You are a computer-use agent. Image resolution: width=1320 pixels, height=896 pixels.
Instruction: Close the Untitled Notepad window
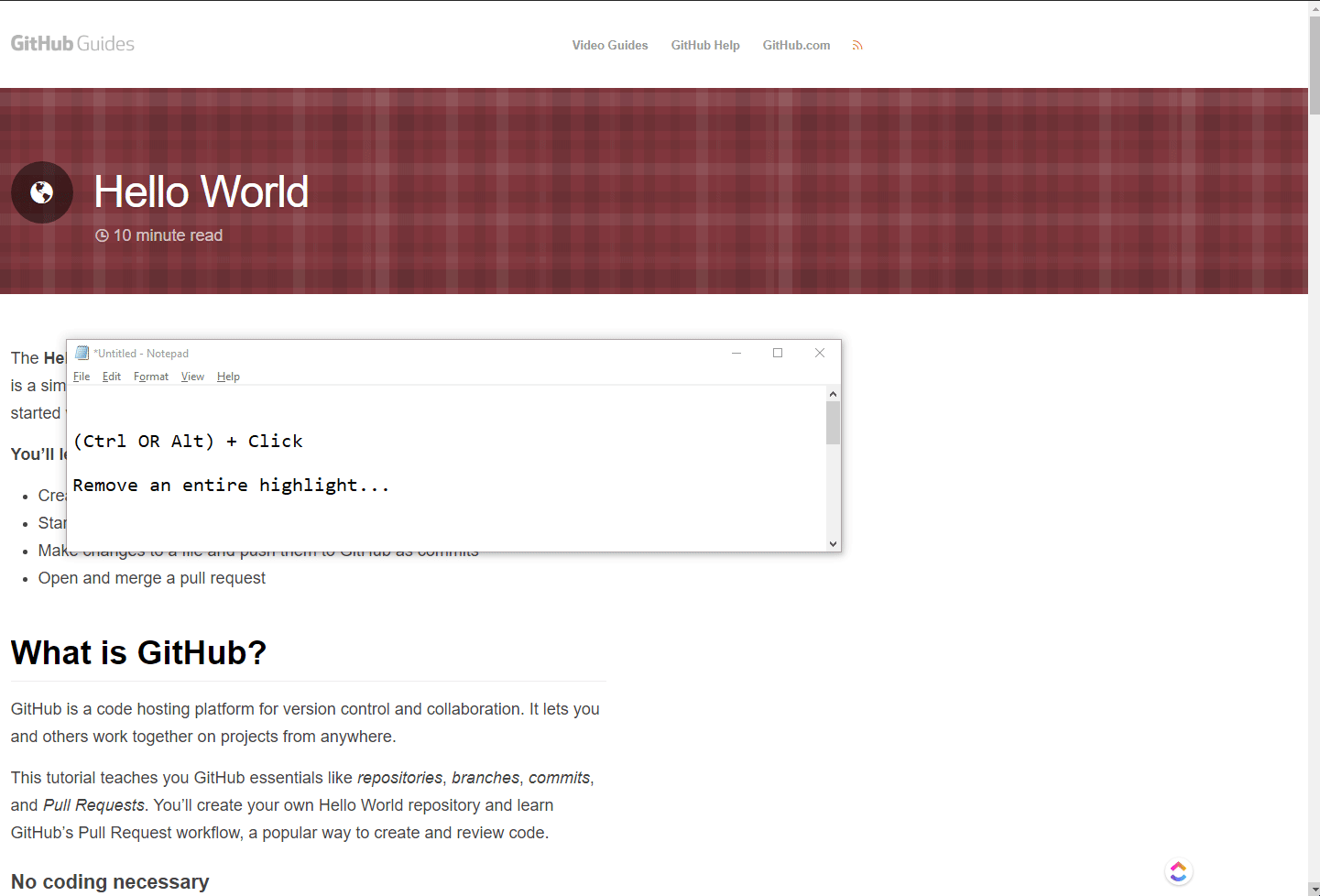pyautogui.click(x=820, y=353)
